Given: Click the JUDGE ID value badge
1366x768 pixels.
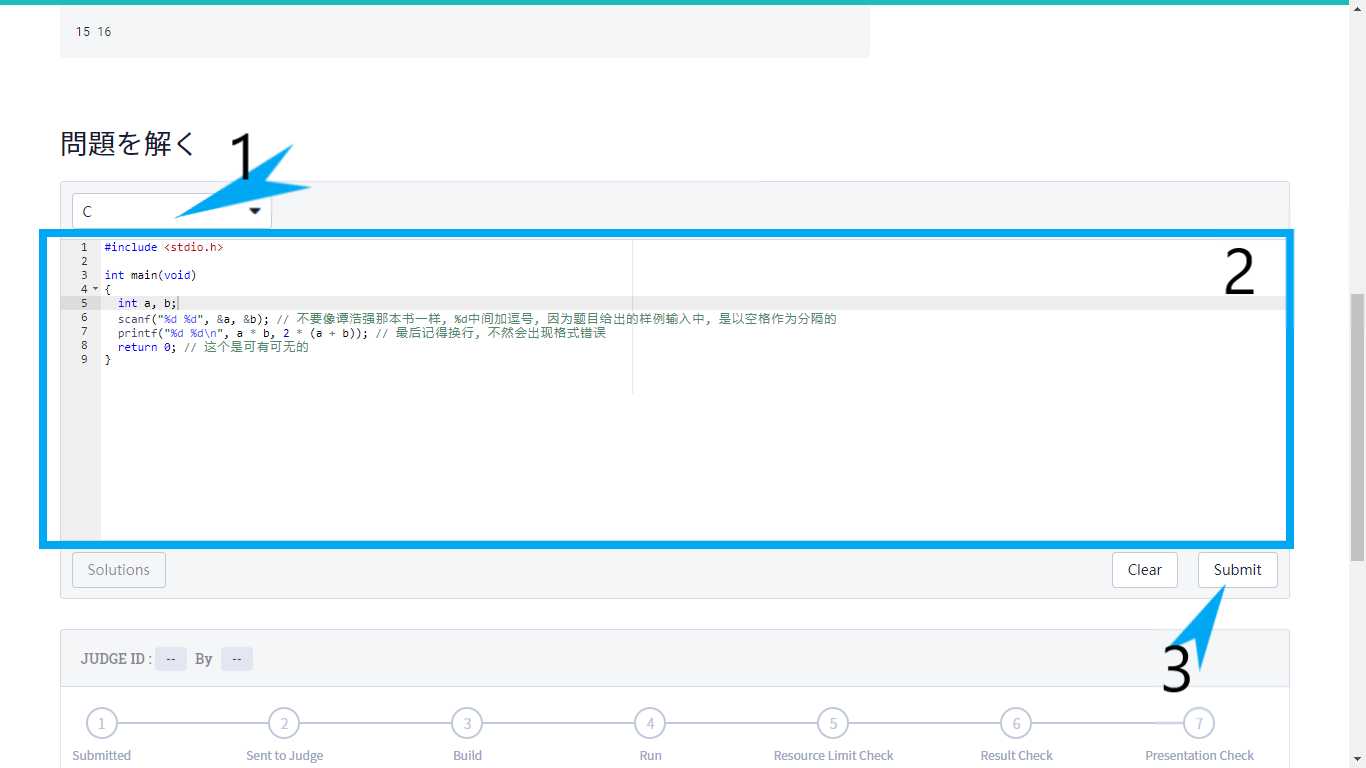Looking at the screenshot, I should [171, 659].
